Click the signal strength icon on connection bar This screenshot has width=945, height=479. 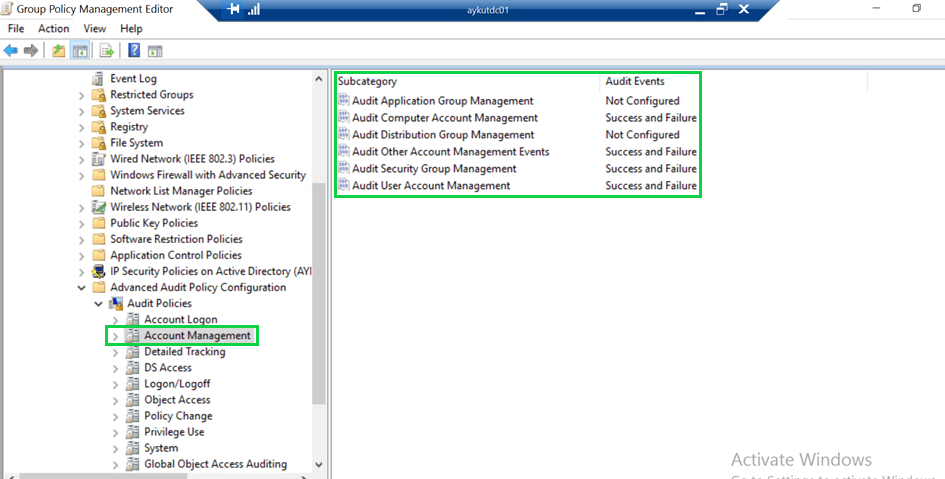pos(254,9)
